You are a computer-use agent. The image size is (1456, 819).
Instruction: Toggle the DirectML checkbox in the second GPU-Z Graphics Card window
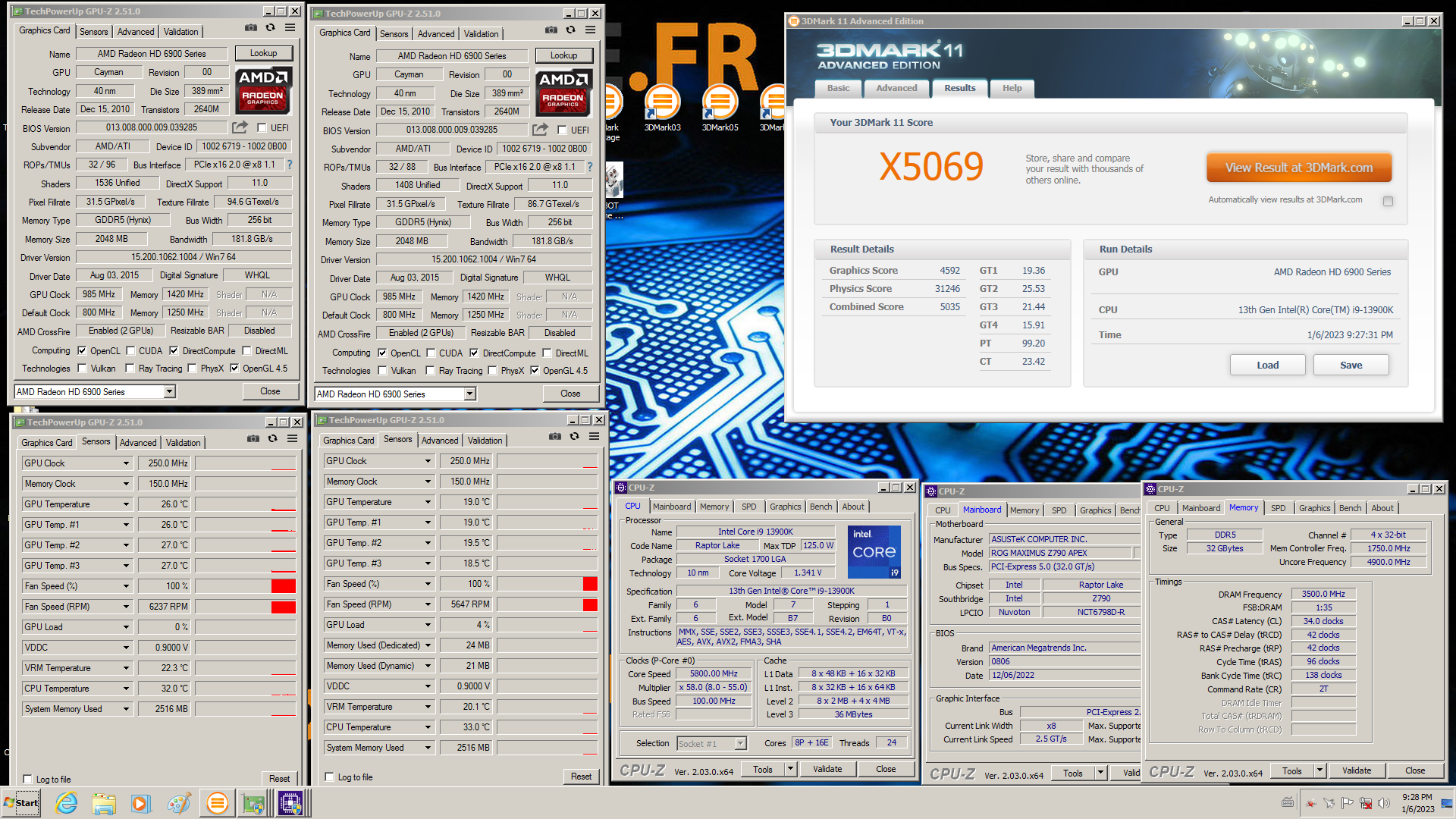[x=547, y=353]
